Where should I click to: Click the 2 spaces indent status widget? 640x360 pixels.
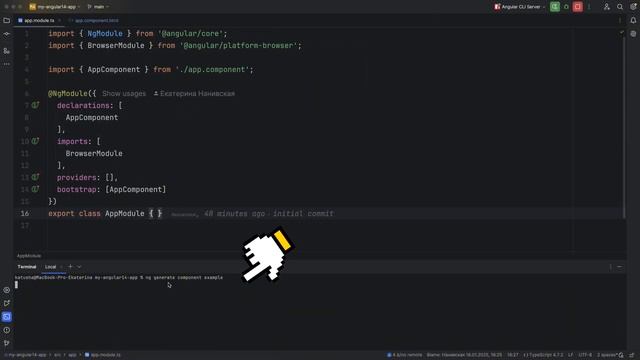click(607, 355)
